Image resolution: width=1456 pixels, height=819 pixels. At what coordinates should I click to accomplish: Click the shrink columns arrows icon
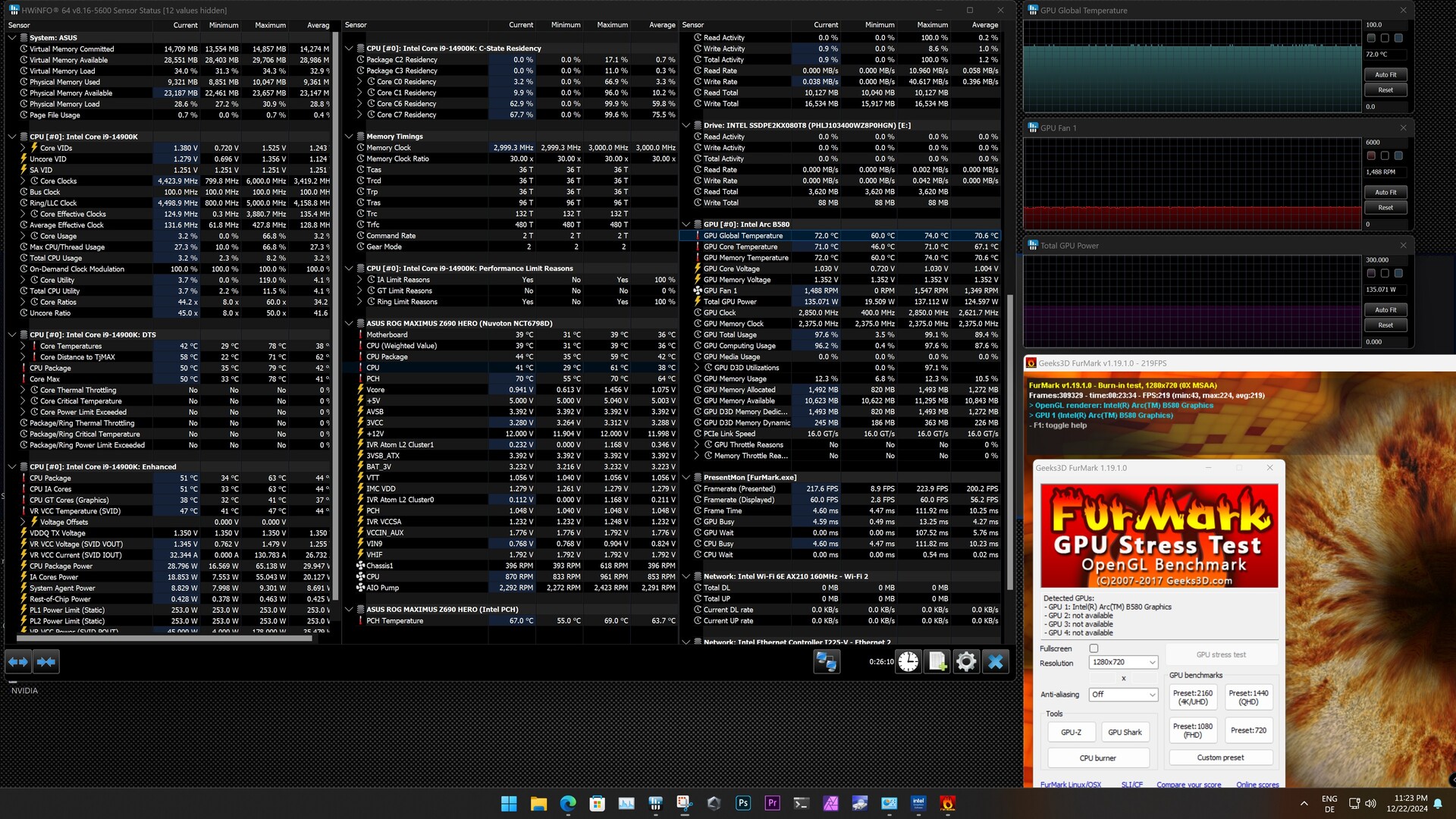[46, 662]
